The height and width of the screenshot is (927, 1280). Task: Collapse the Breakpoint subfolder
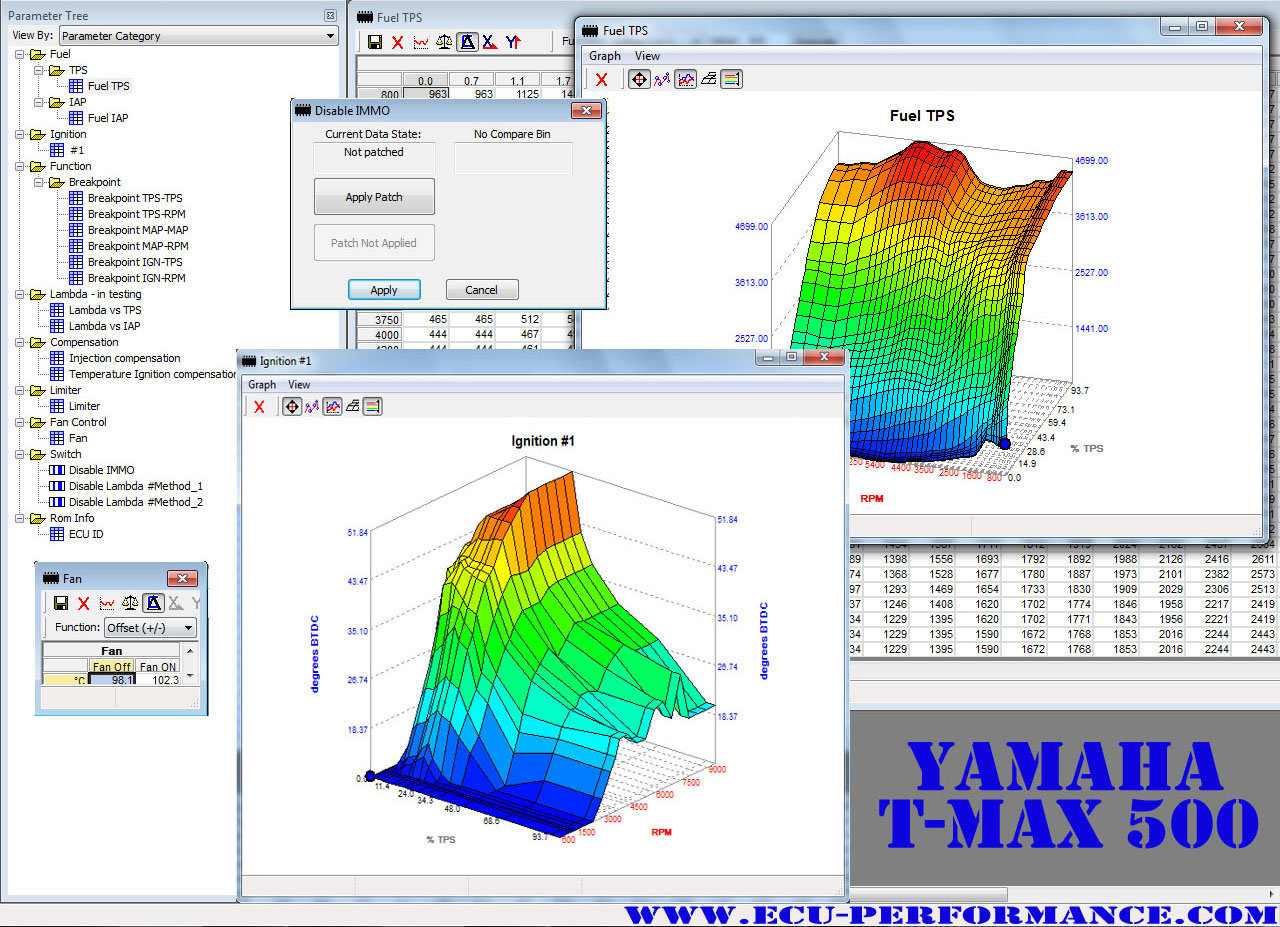coord(38,182)
